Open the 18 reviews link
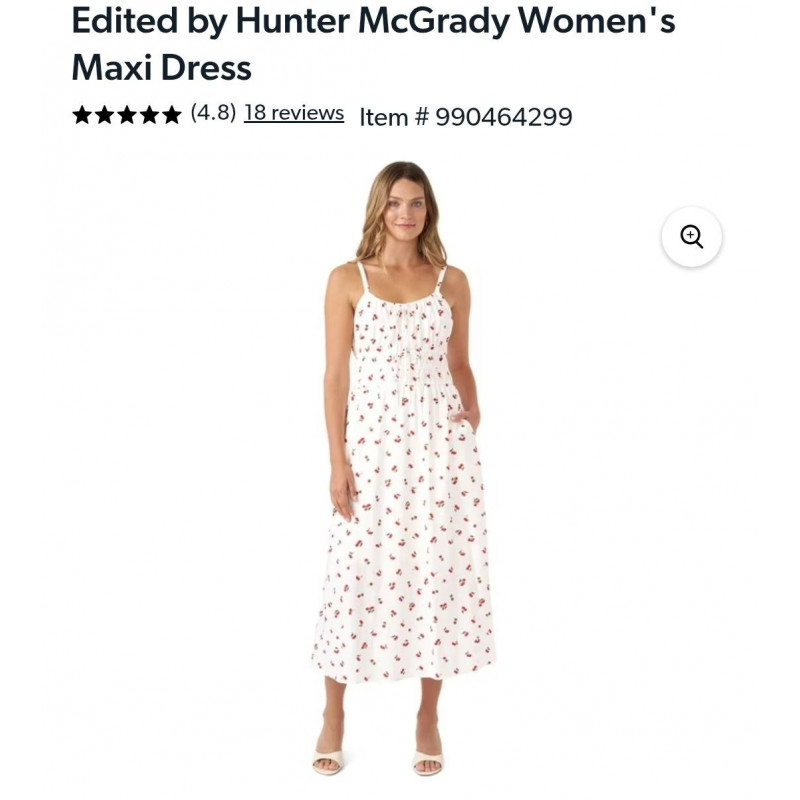Viewport: 800px width, 800px height. point(294,114)
